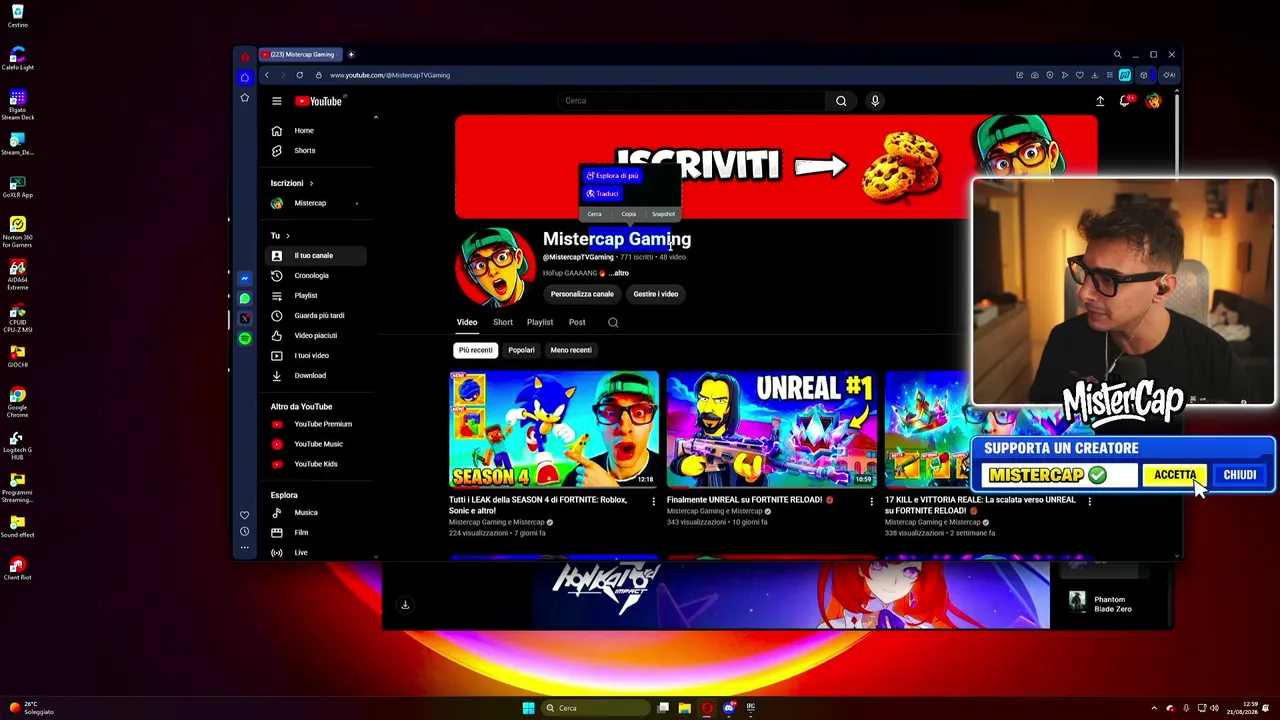The image size is (1280, 720).
Task: Open Cronologia in sidebar
Action: [315, 275]
